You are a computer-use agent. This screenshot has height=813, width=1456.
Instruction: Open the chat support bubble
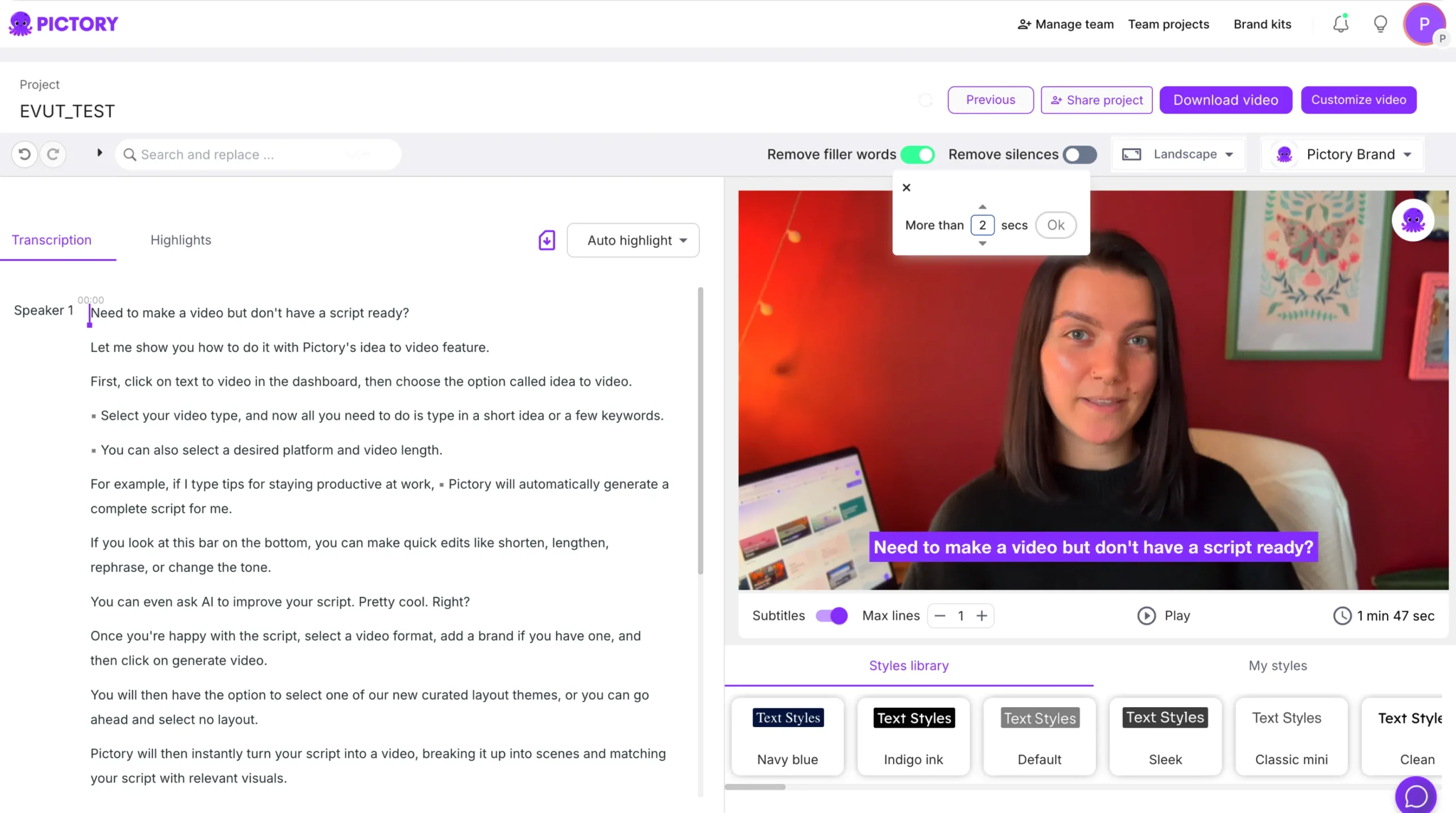tap(1416, 796)
